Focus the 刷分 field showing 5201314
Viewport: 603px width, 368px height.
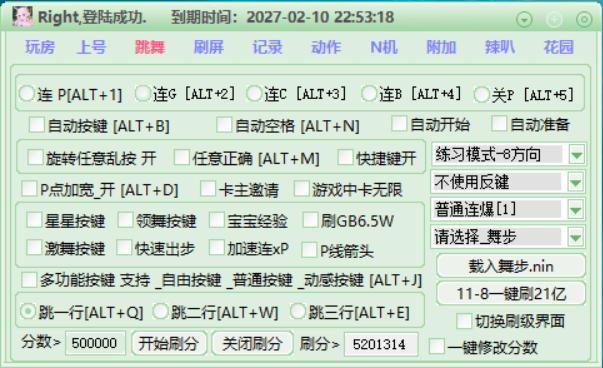click(x=381, y=344)
